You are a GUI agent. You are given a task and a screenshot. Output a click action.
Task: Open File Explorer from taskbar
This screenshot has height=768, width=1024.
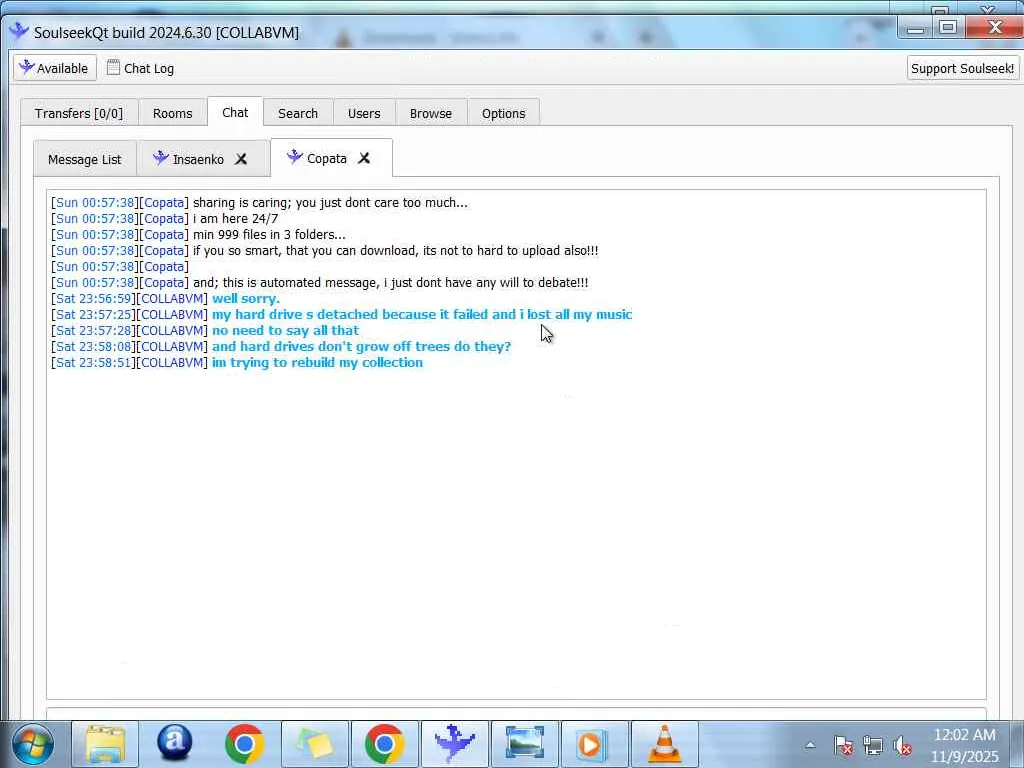pyautogui.click(x=104, y=744)
